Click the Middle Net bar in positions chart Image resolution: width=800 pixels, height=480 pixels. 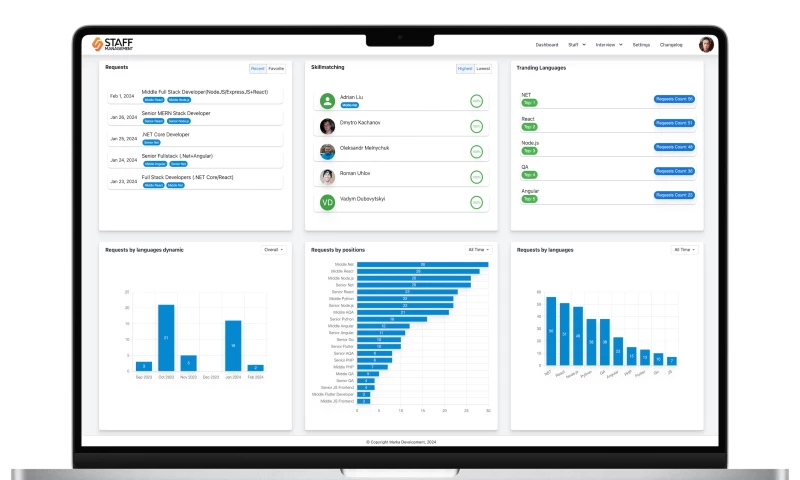click(422, 265)
